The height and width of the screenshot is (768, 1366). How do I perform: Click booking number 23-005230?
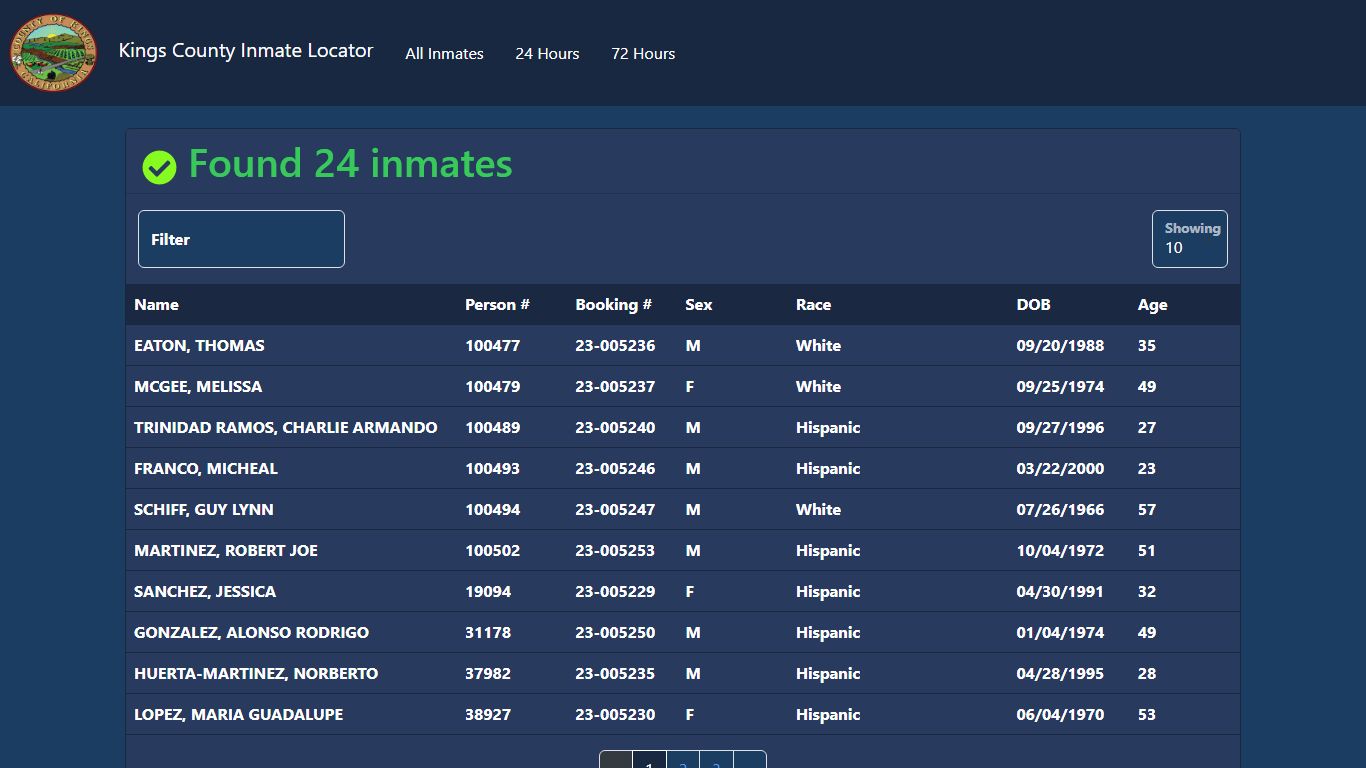615,715
